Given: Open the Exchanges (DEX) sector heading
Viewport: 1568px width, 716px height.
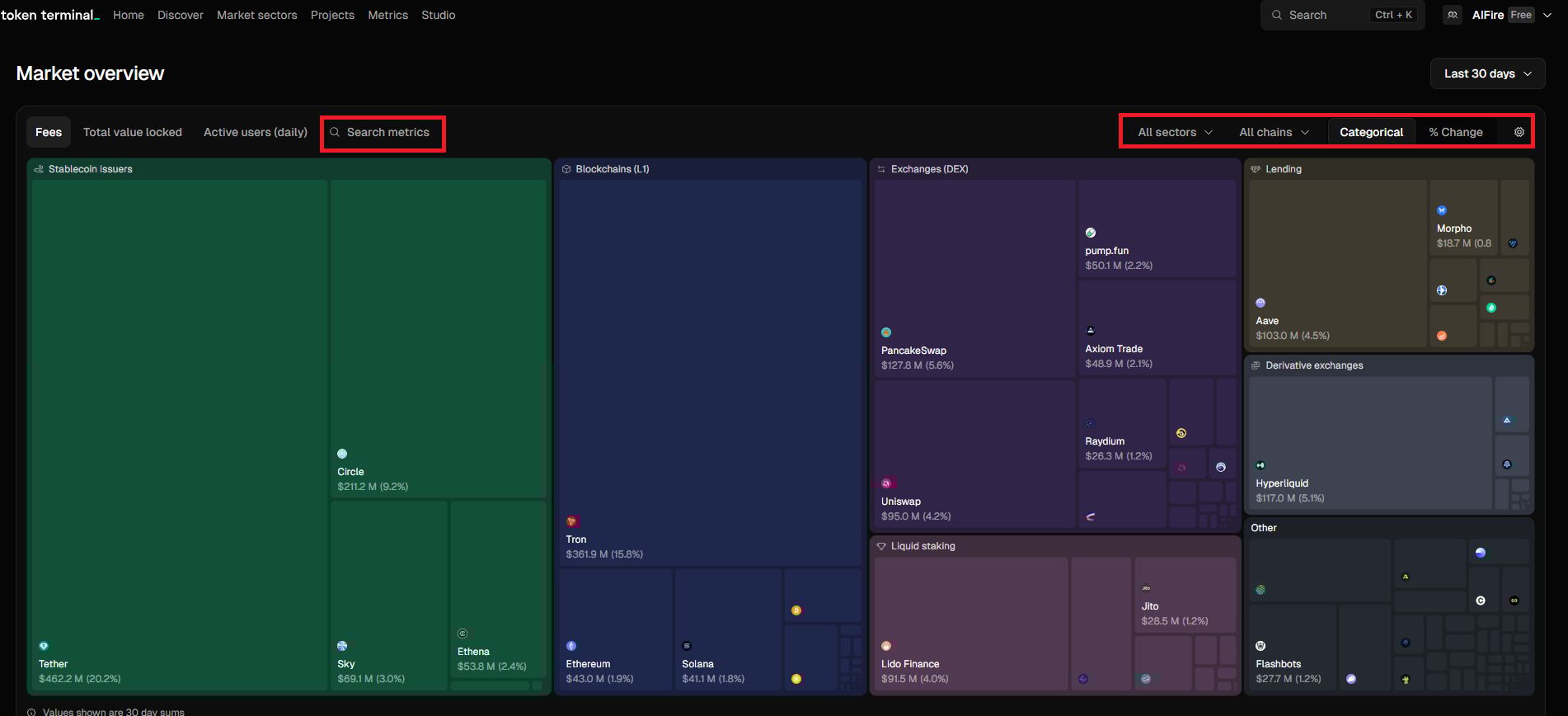Looking at the screenshot, I should tap(930, 169).
